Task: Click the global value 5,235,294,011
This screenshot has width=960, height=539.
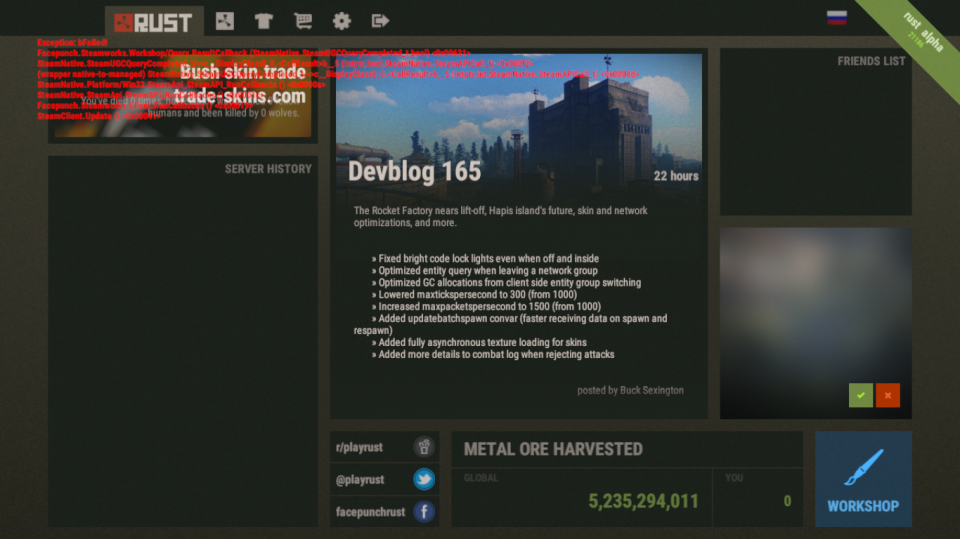Action: coord(643,501)
